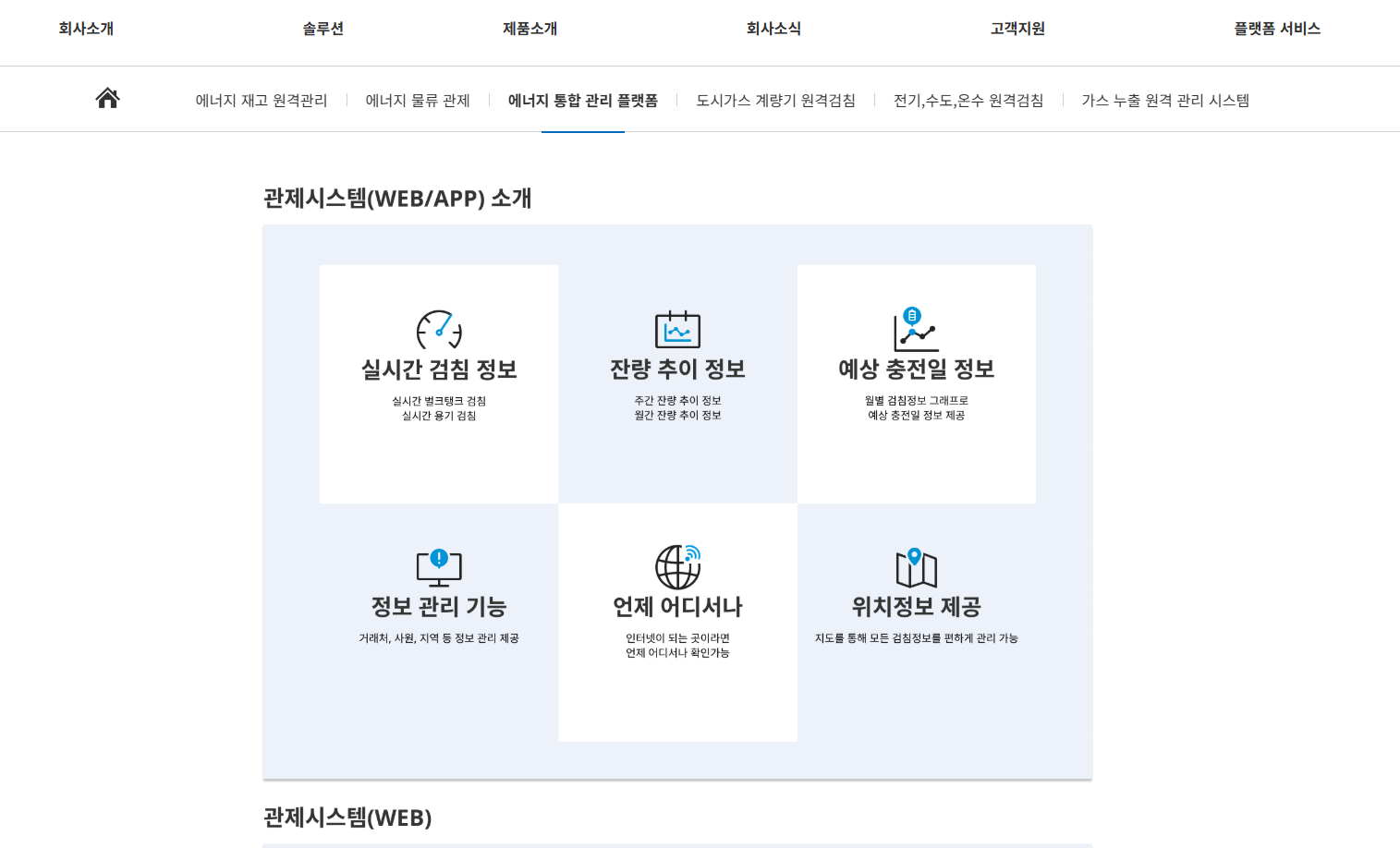The width and height of the screenshot is (1400, 848).
Task: Click the 언제 어디서나 card title
Action: 677,606
